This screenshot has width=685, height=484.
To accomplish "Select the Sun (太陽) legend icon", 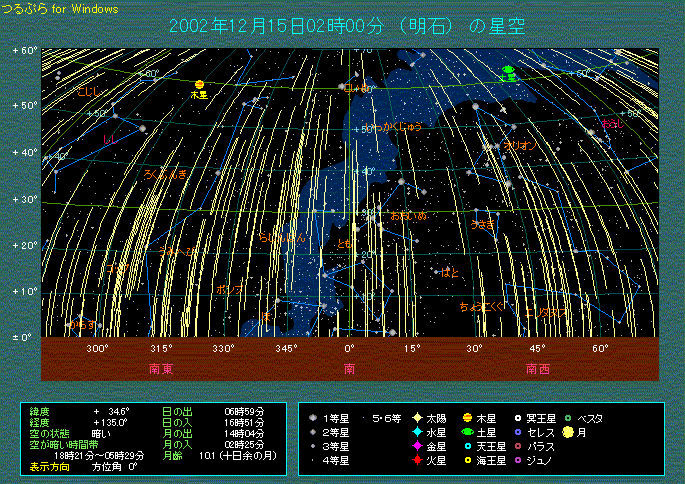I will click(416, 418).
